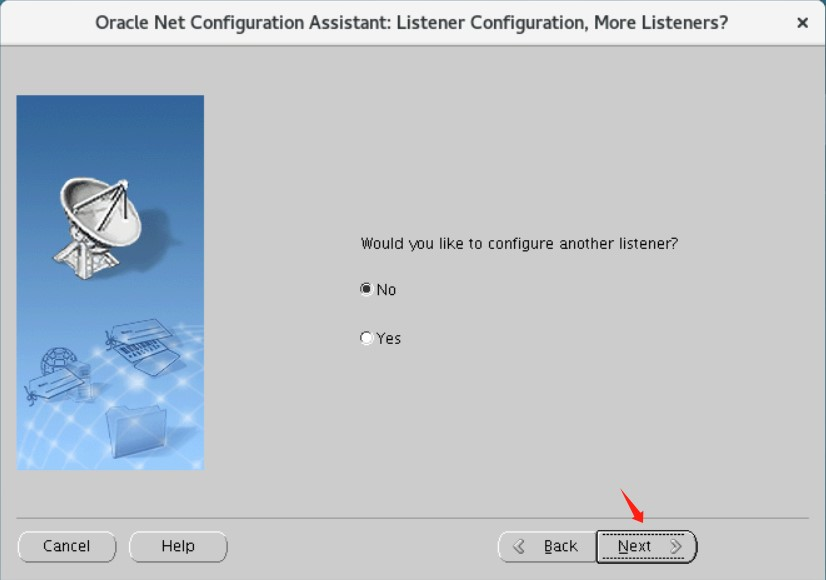Image resolution: width=826 pixels, height=580 pixels.
Task: Cancel the listener configuration
Action: [x=67, y=546]
